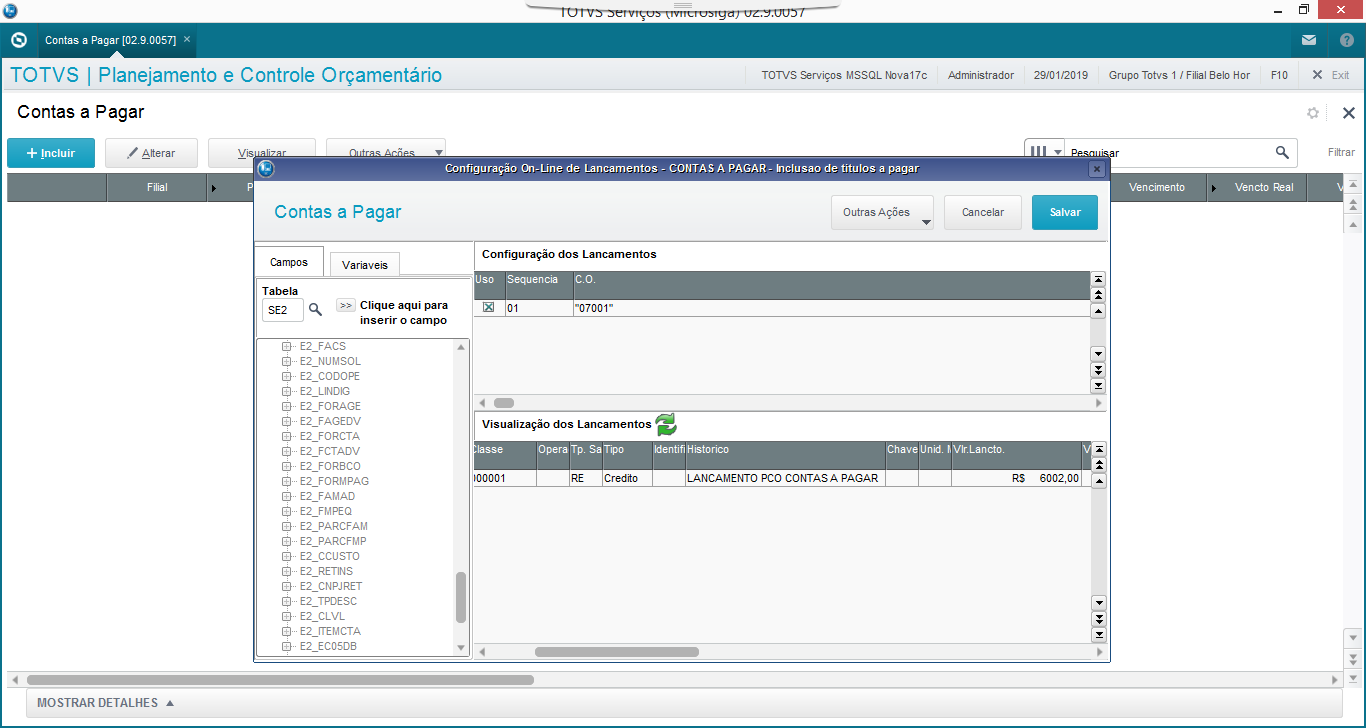The height and width of the screenshot is (728, 1366).
Task: Expand the MOSTRAR DETALHES section
Action: (105, 703)
